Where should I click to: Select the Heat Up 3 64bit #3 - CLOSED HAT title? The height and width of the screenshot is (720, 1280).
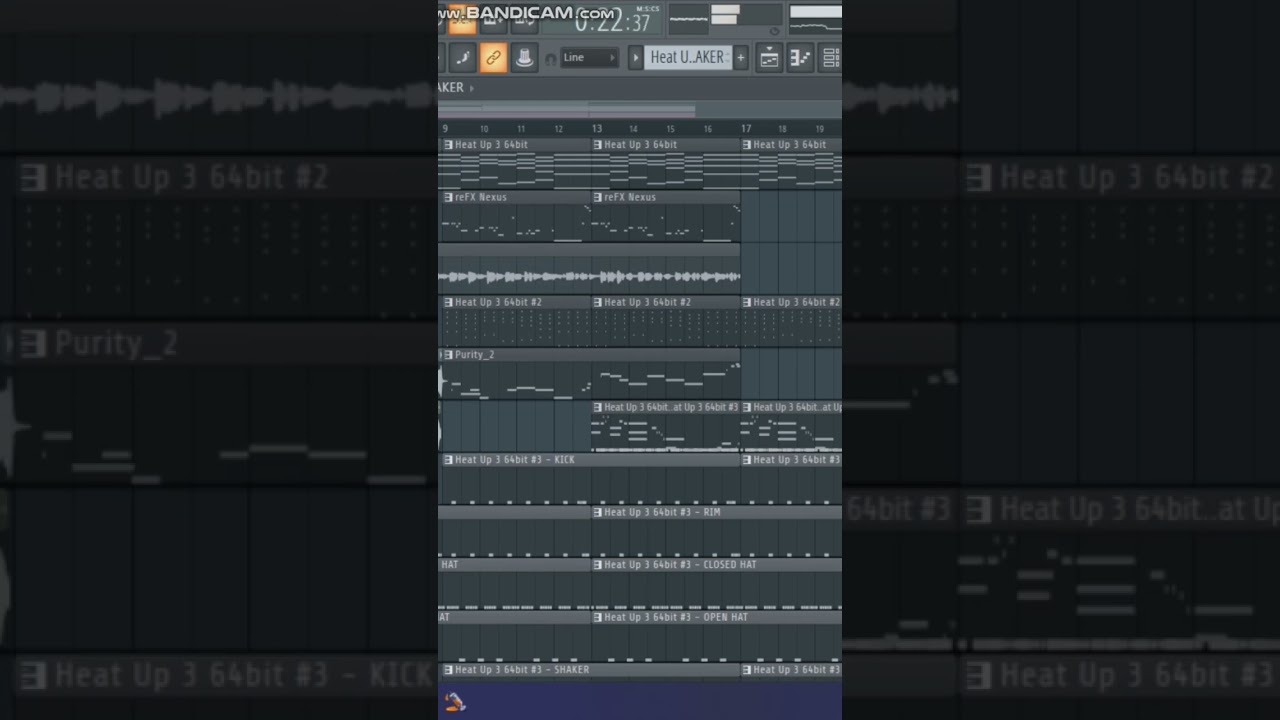tap(680, 565)
